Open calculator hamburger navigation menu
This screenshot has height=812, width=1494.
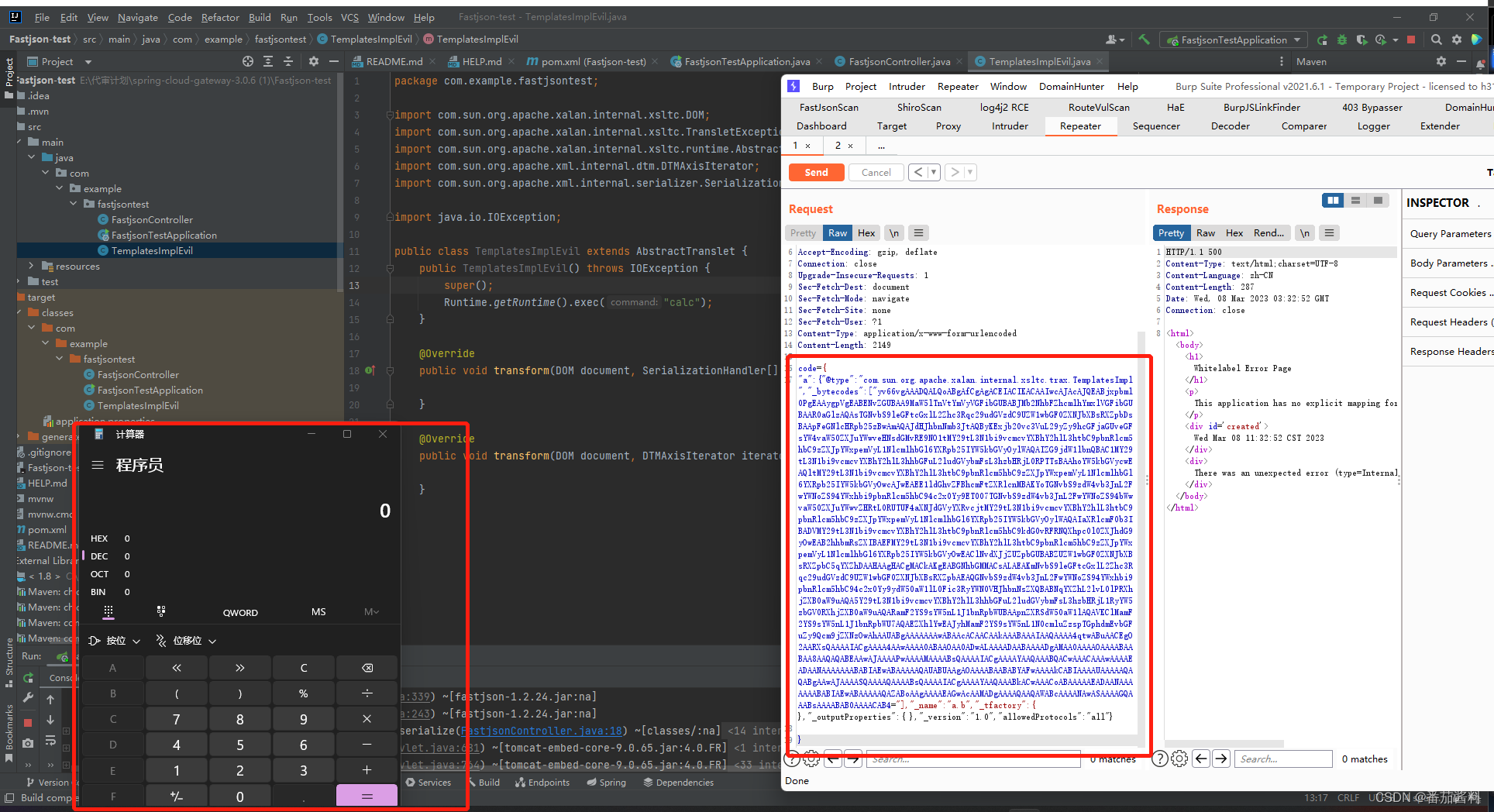[x=98, y=465]
